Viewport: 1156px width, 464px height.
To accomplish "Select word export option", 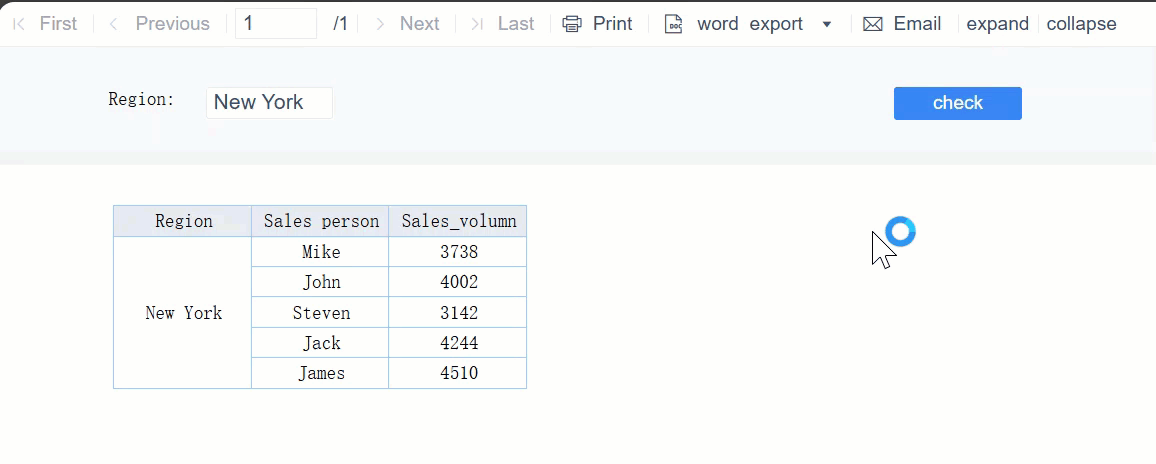I will pyautogui.click(x=750, y=24).
